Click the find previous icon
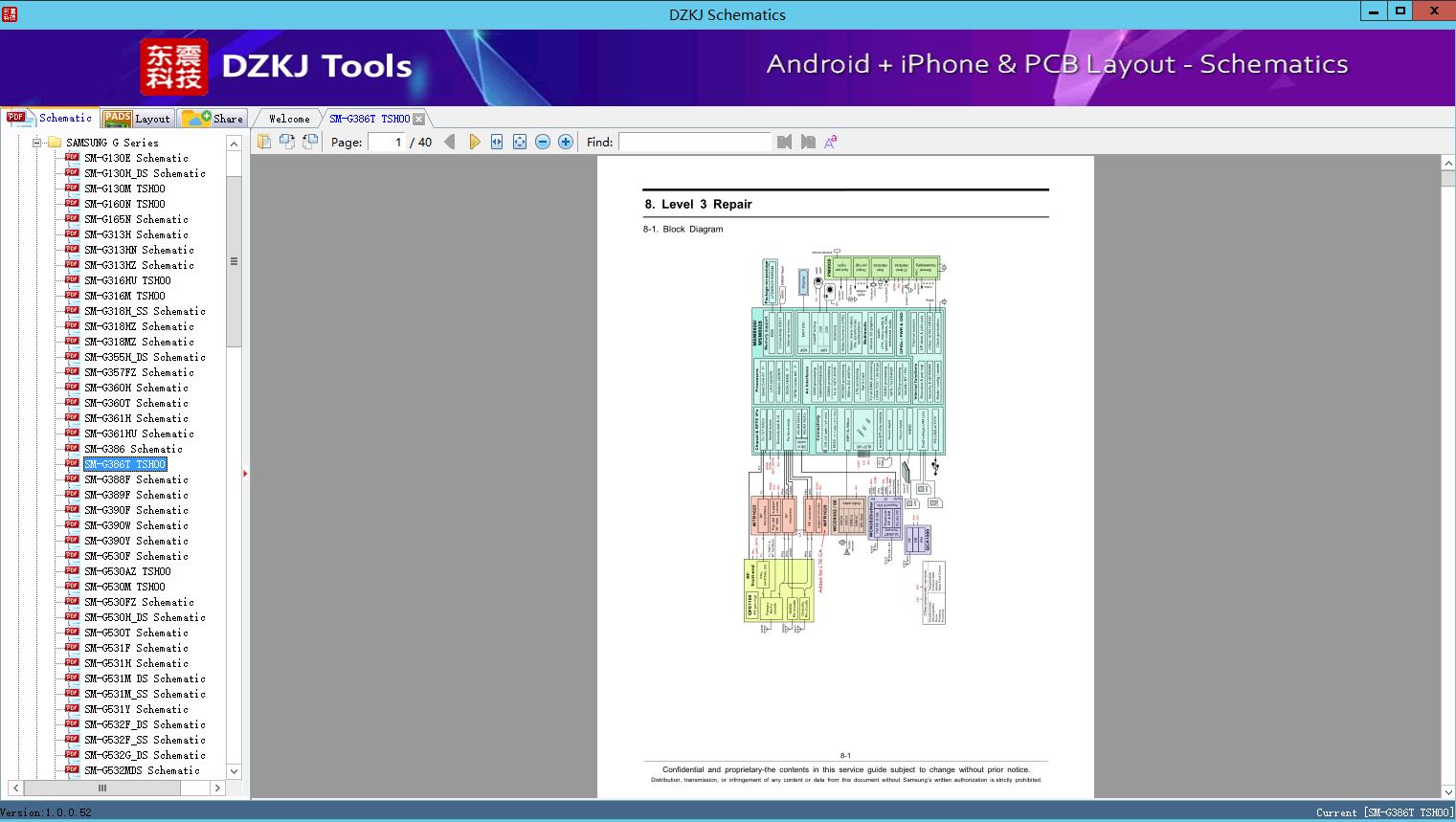1456x822 pixels. click(x=785, y=142)
